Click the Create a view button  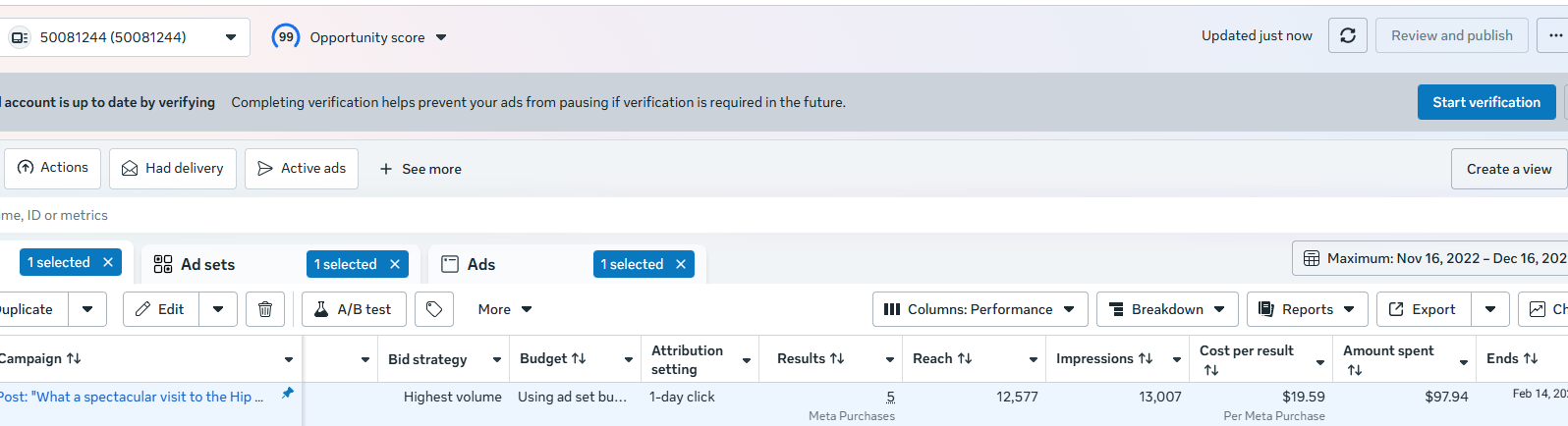(x=1509, y=169)
